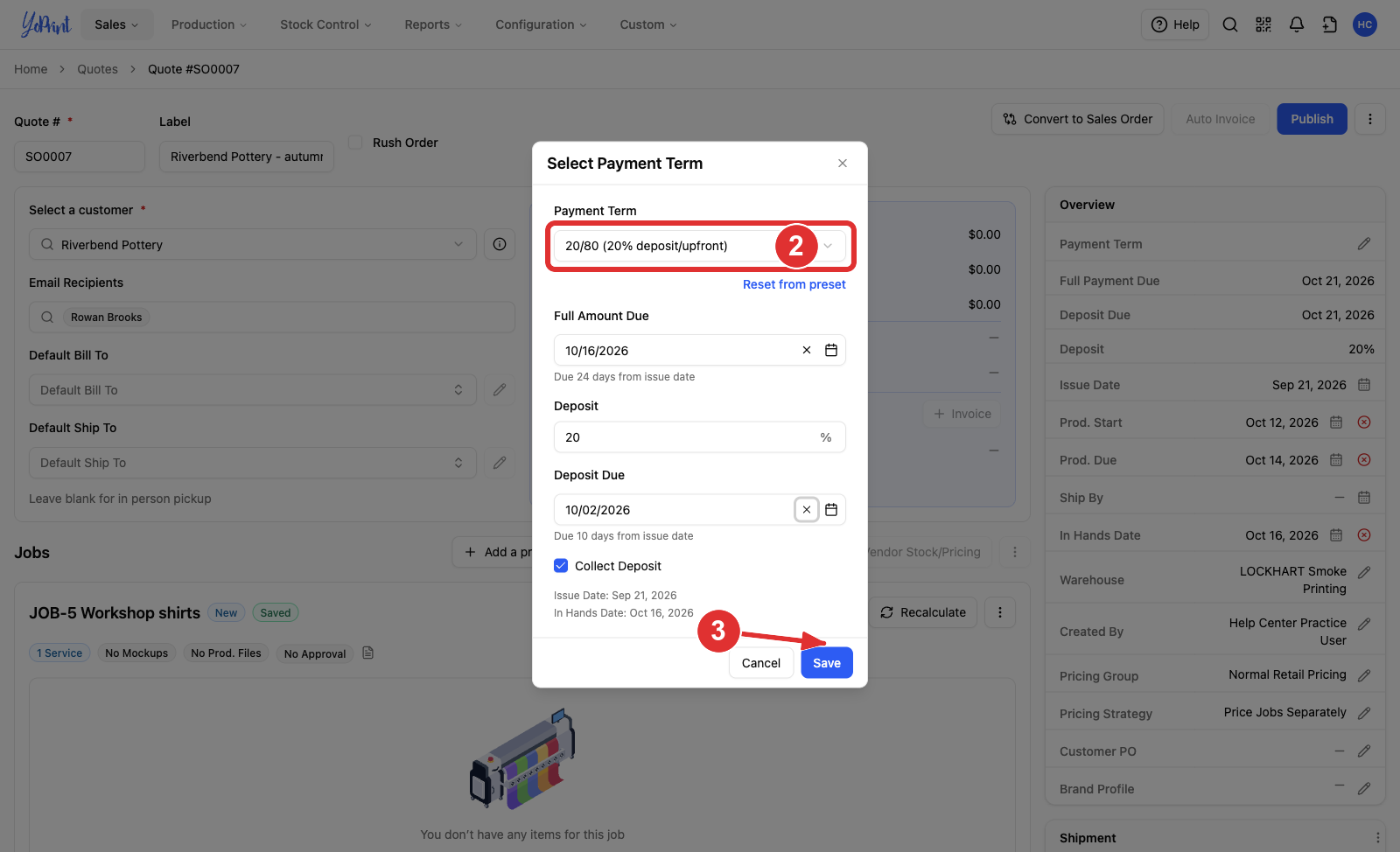
Task: View customer info icon
Action: coord(500,244)
